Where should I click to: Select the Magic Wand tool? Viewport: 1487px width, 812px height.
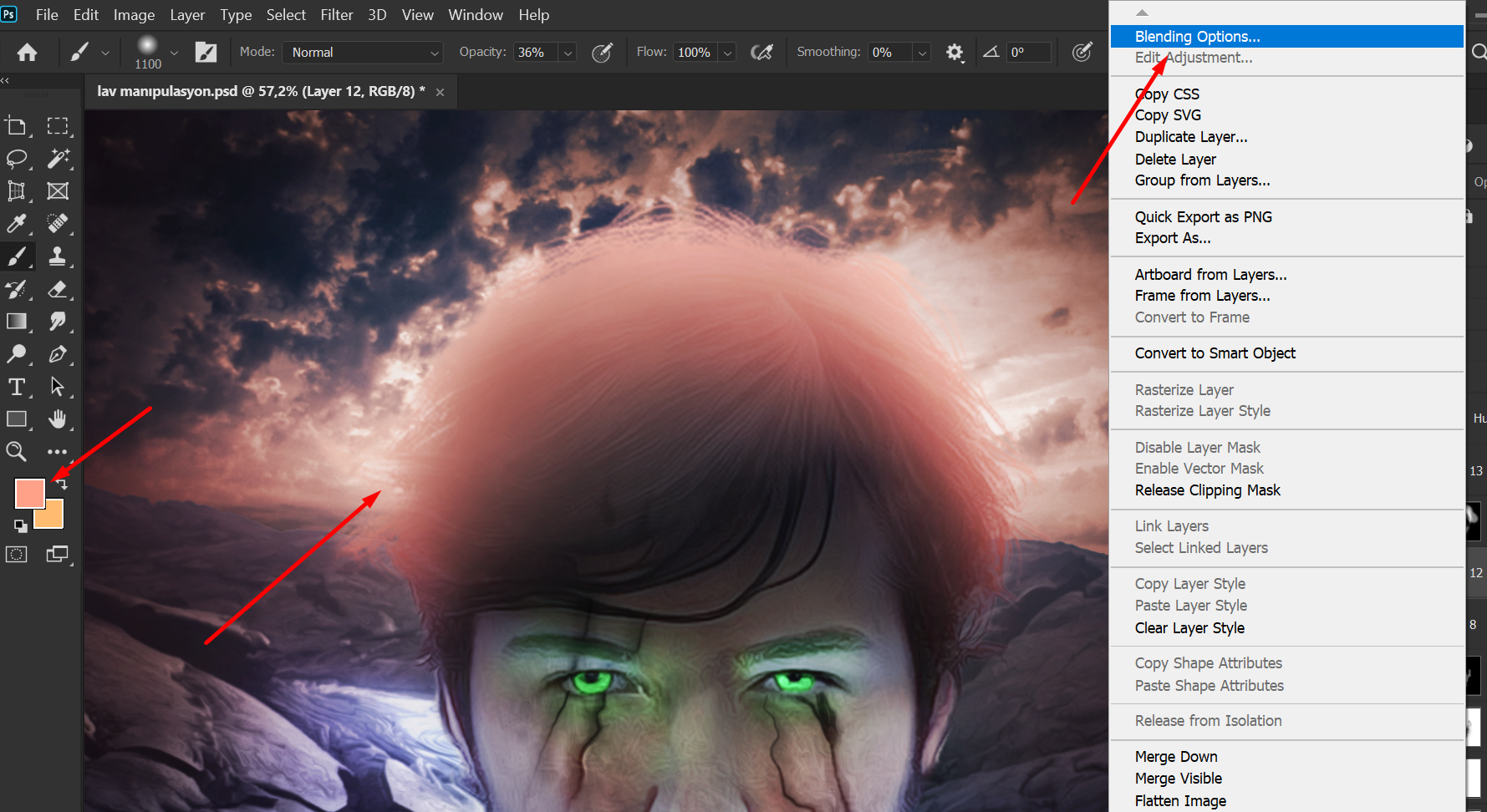click(x=58, y=159)
